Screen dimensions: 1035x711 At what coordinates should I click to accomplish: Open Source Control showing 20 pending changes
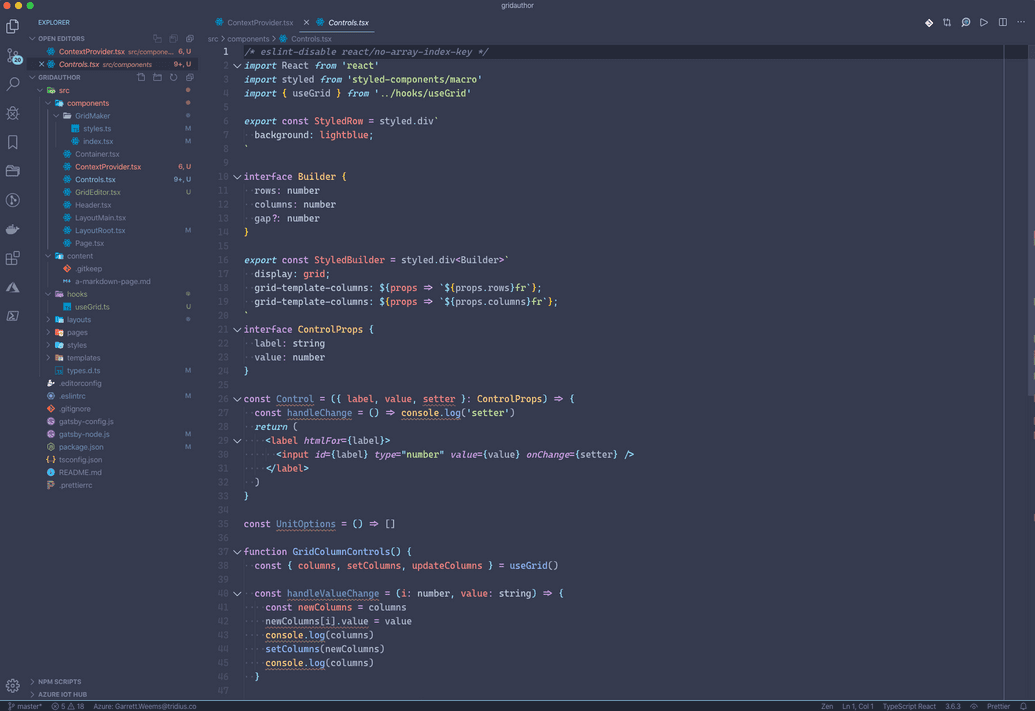click(x=12, y=54)
